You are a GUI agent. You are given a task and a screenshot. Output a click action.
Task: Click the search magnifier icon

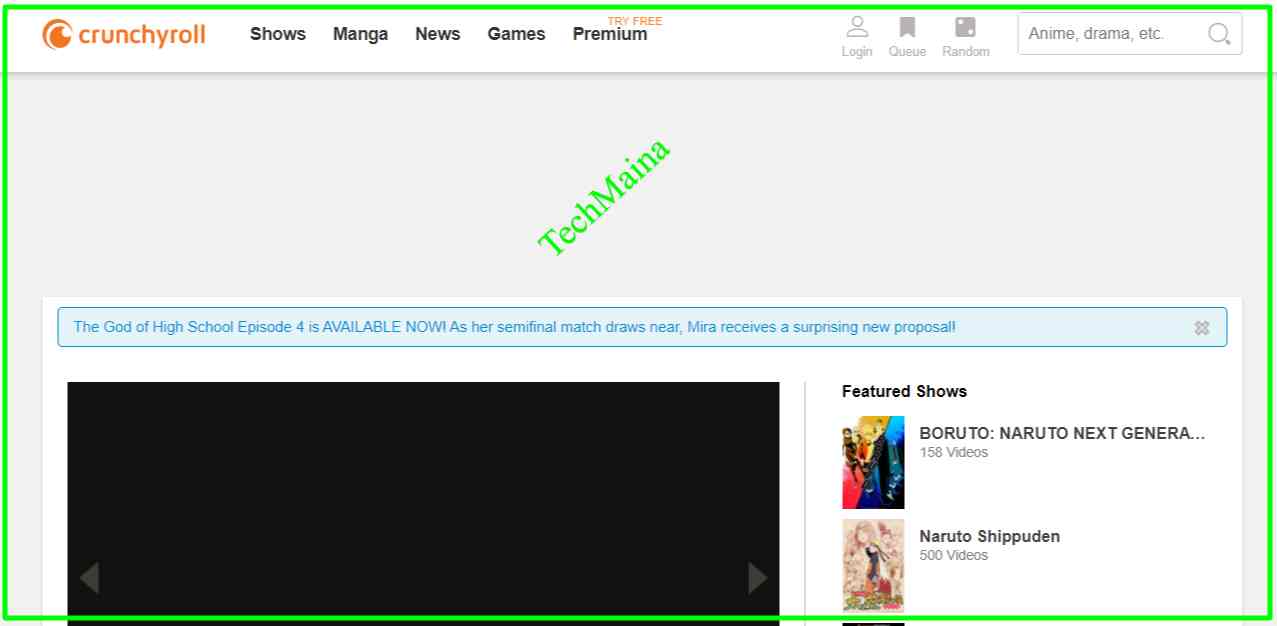[1219, 34]
